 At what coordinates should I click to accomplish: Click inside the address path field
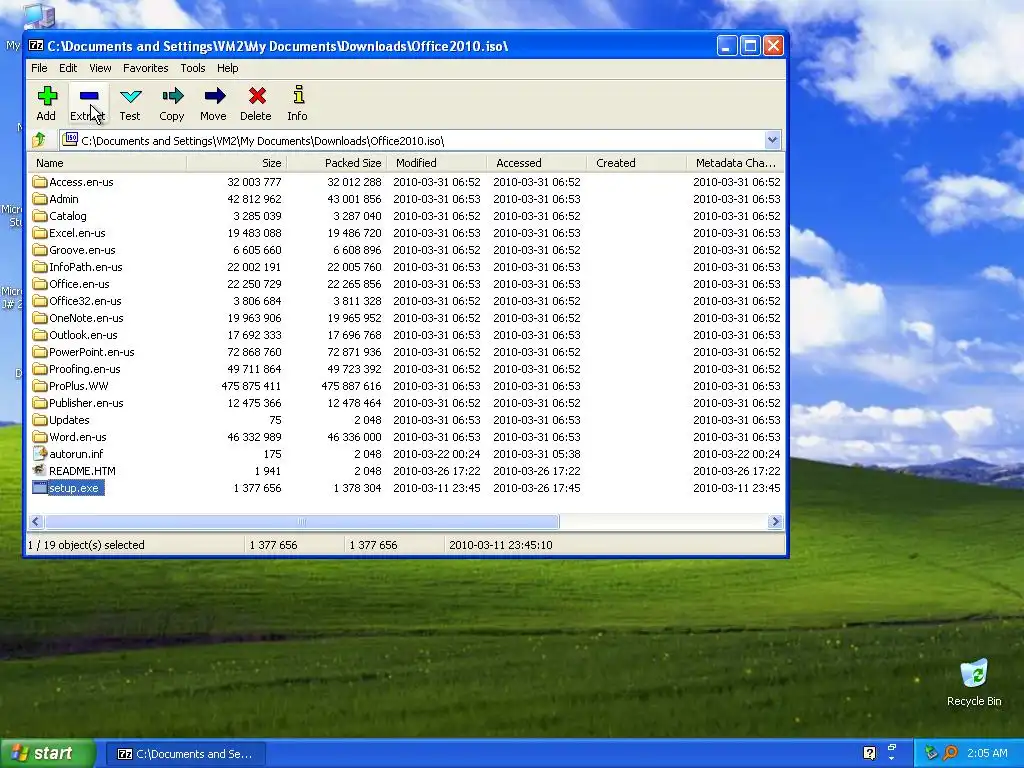point(411,140)
